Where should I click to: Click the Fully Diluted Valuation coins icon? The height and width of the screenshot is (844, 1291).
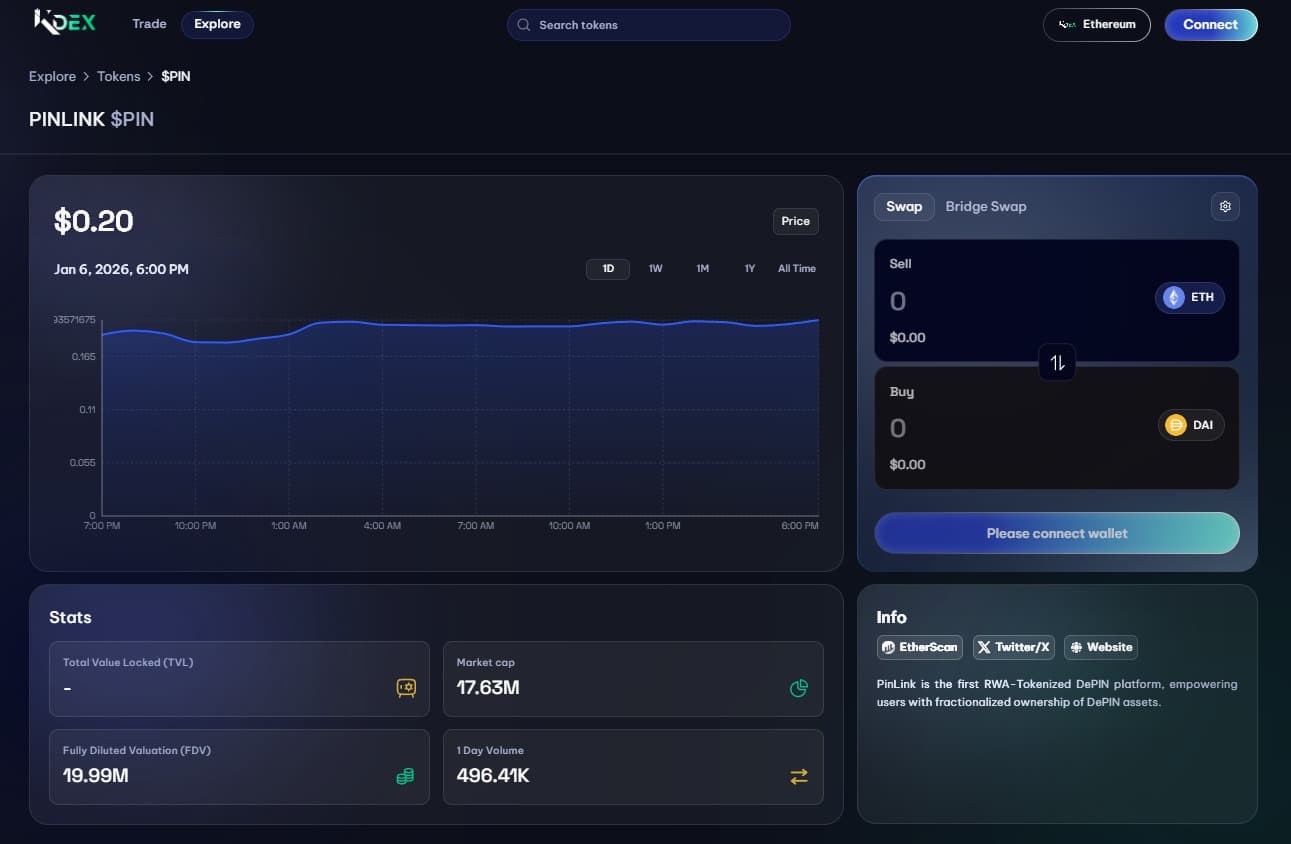(405, 776)
